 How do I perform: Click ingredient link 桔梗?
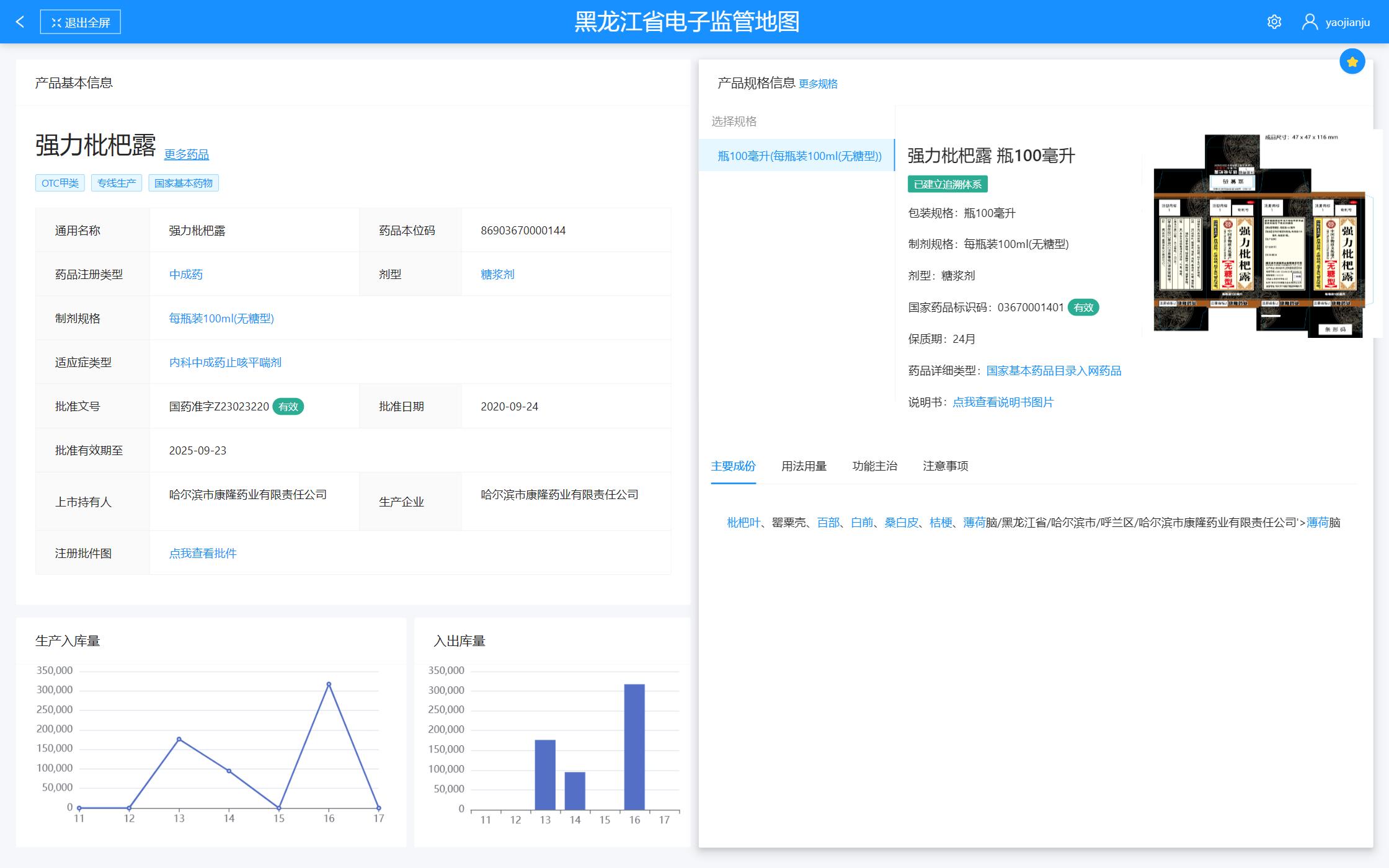[941, 523]
